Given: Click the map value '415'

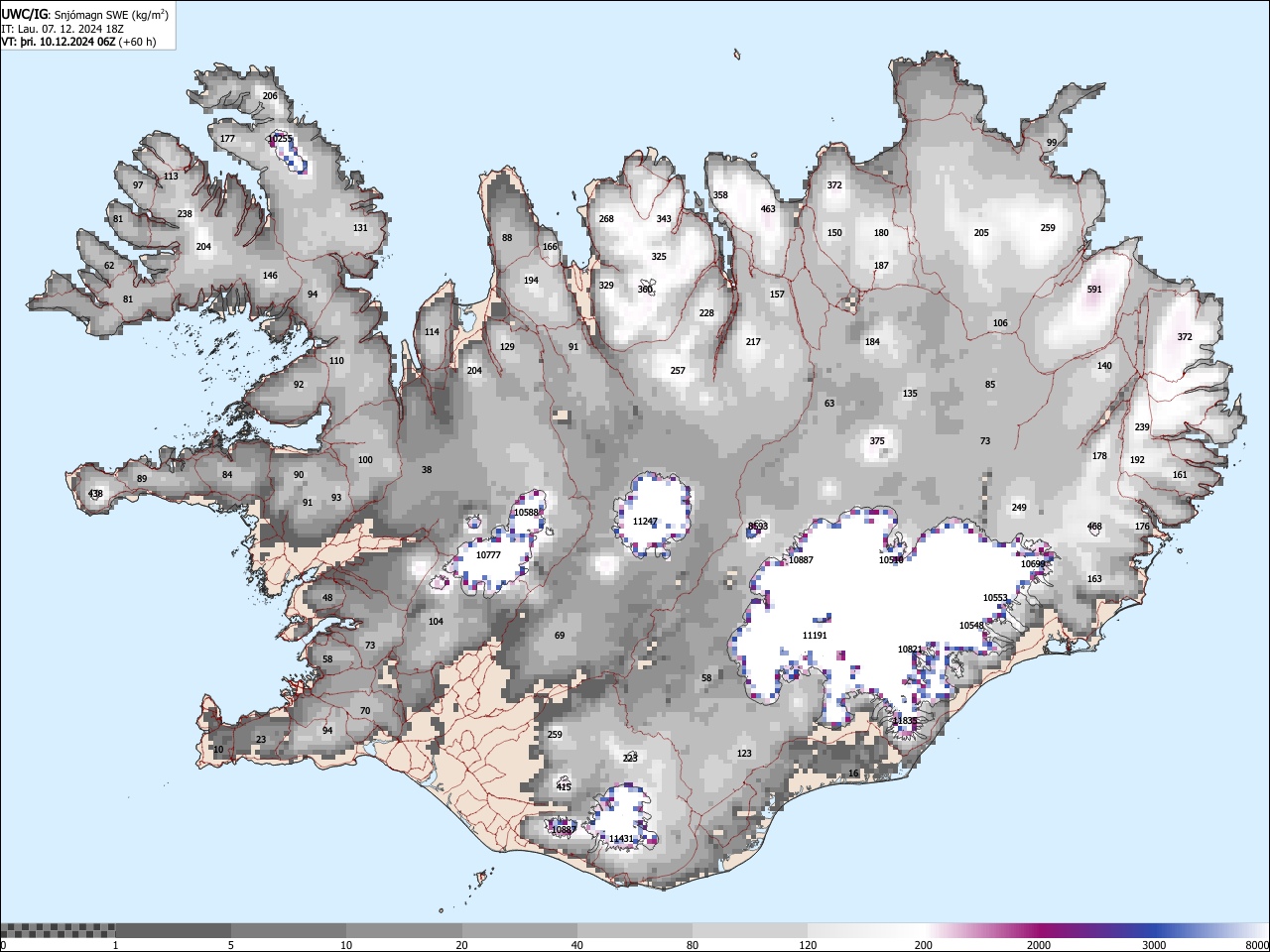Looking at the screenshot, I should [564, 787].
